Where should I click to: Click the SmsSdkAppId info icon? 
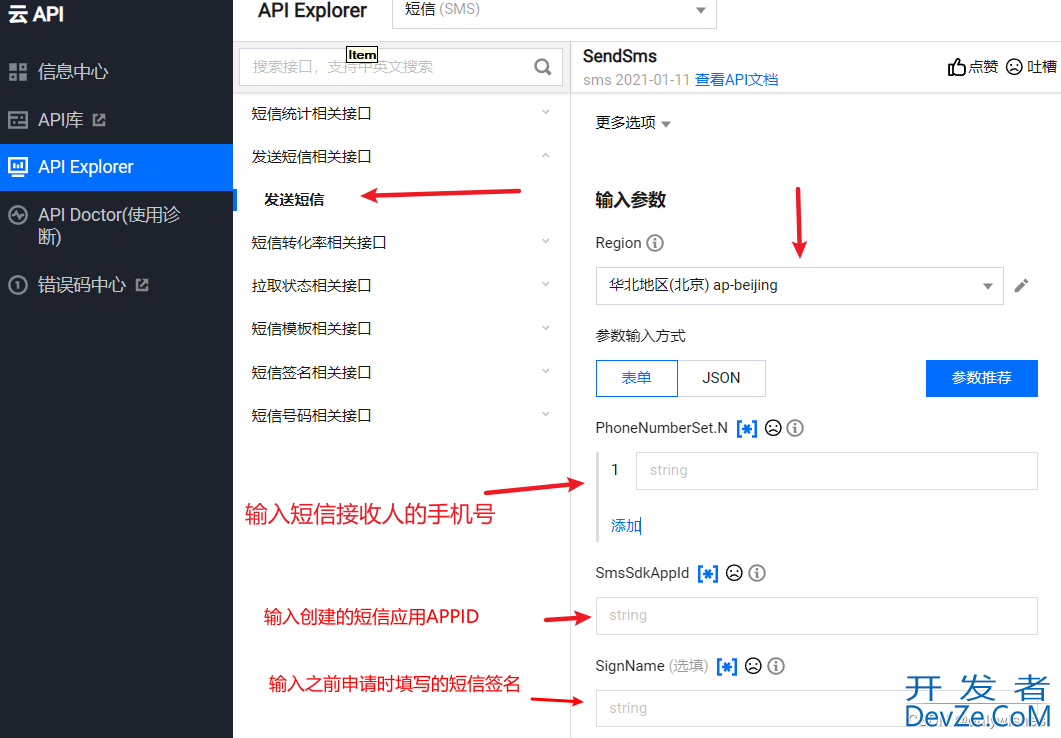click(757, 573)
